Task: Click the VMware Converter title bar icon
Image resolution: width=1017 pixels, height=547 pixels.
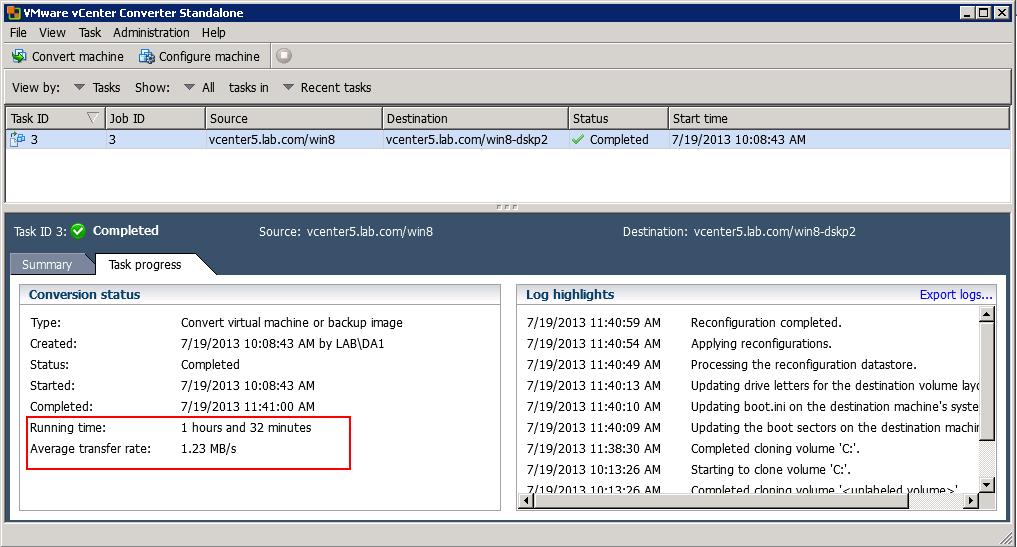Action: click(x=14, y=12)
